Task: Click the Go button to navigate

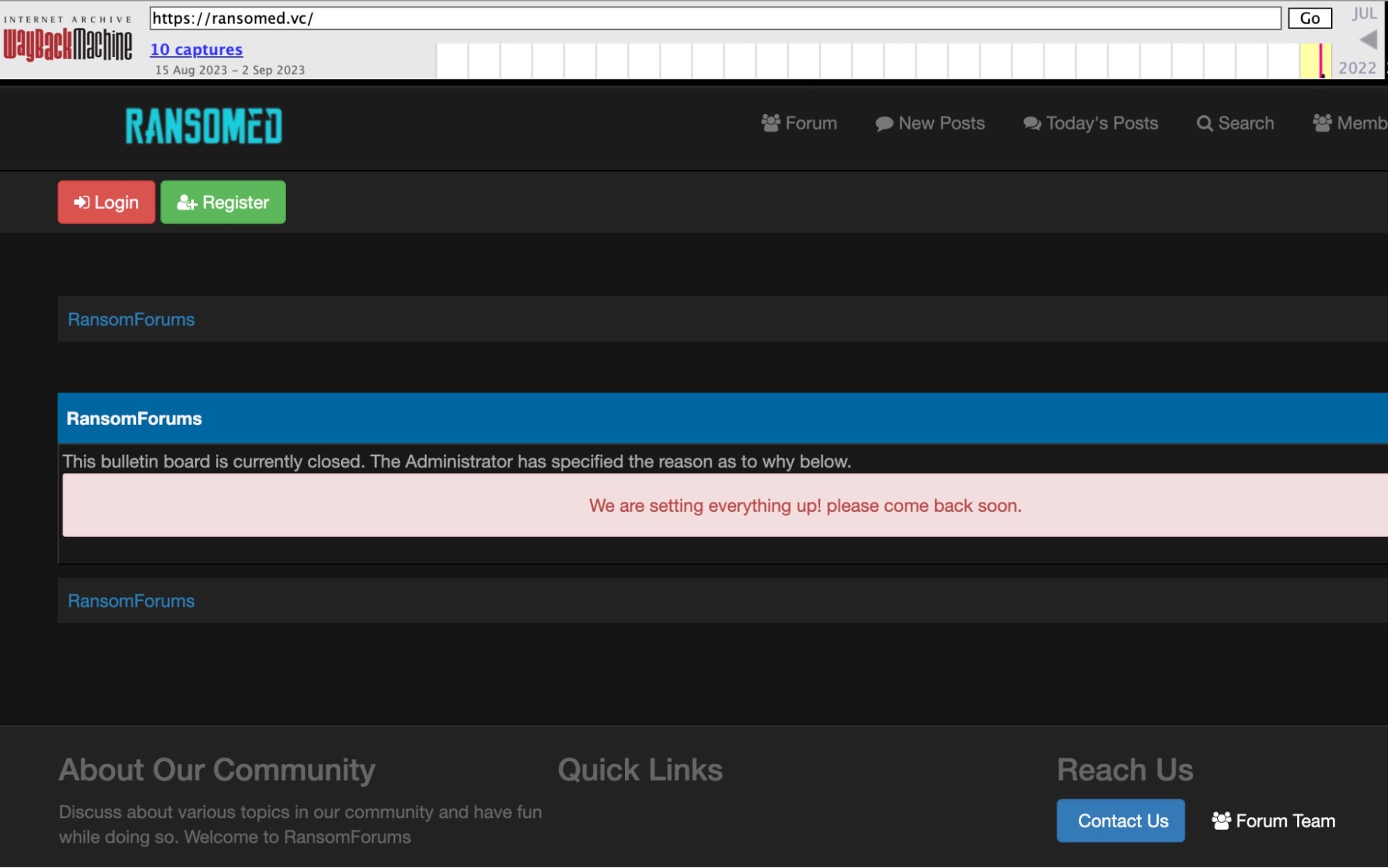Action: 1311,17
